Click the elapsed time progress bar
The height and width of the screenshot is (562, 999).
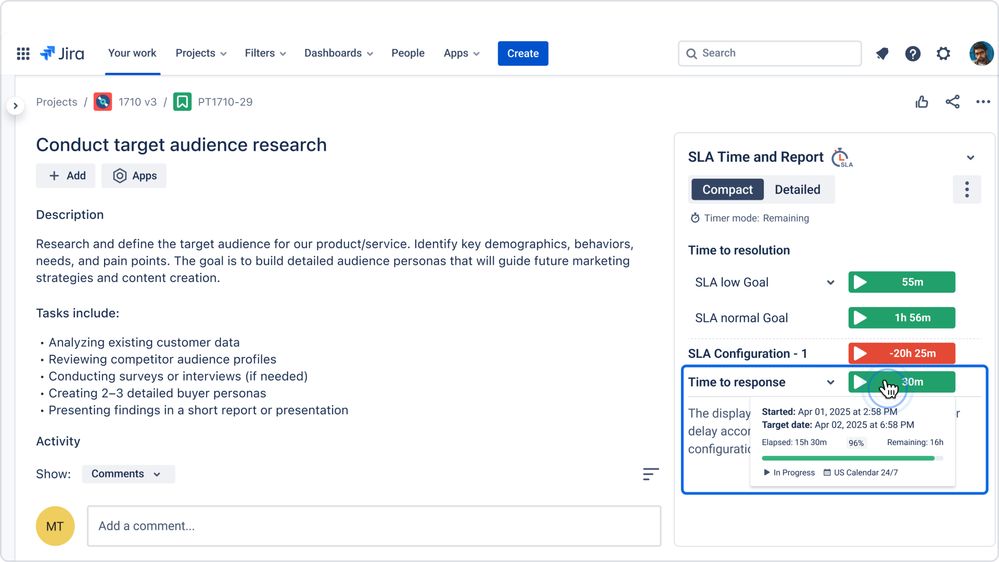[x=852, y=458]
